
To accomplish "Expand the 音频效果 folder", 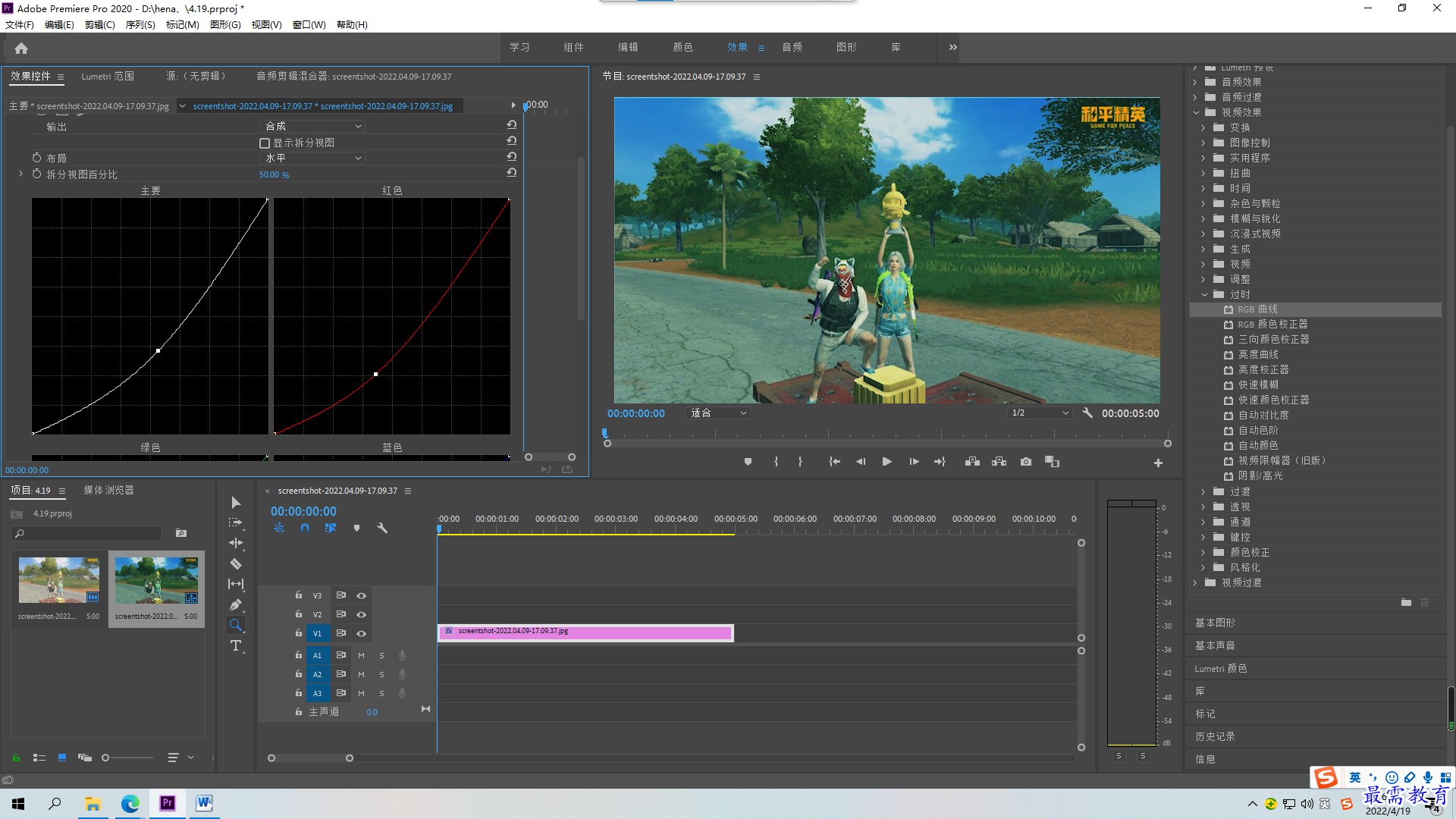I will coord(1196,83).
